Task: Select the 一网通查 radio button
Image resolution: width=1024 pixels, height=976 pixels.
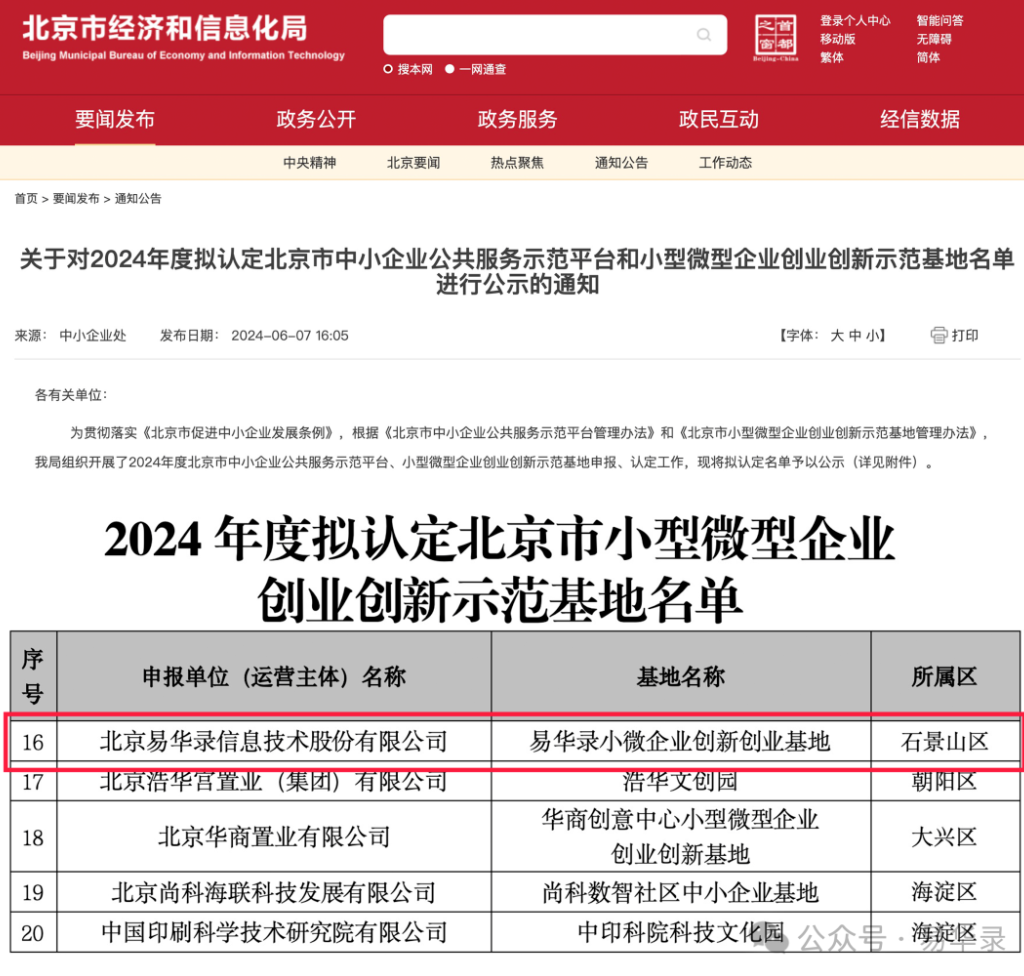Action: (x=450, y=69)
